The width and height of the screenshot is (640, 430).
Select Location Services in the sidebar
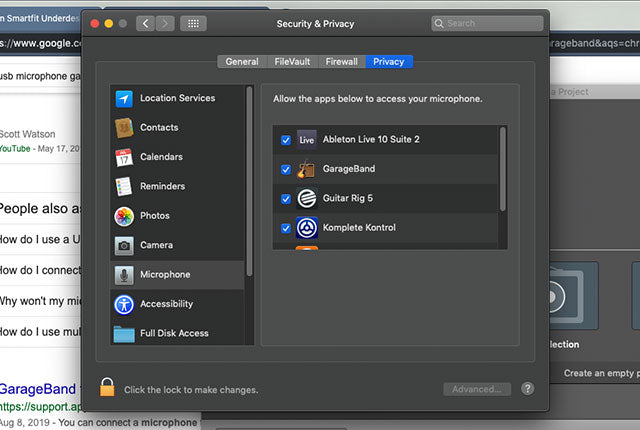(x=176, y=98)
